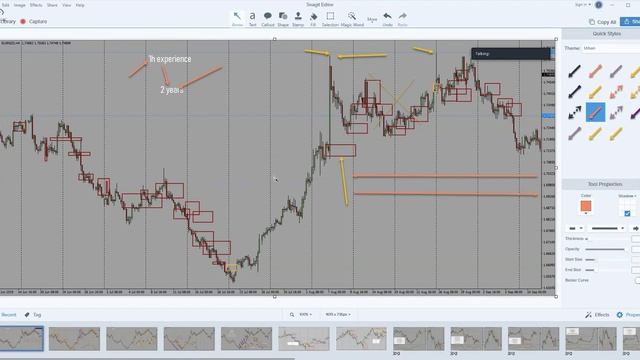Open the arrow end style dropdown
Image resolution: width=640 pixels, height=360 pixels.
pos(636,228)
